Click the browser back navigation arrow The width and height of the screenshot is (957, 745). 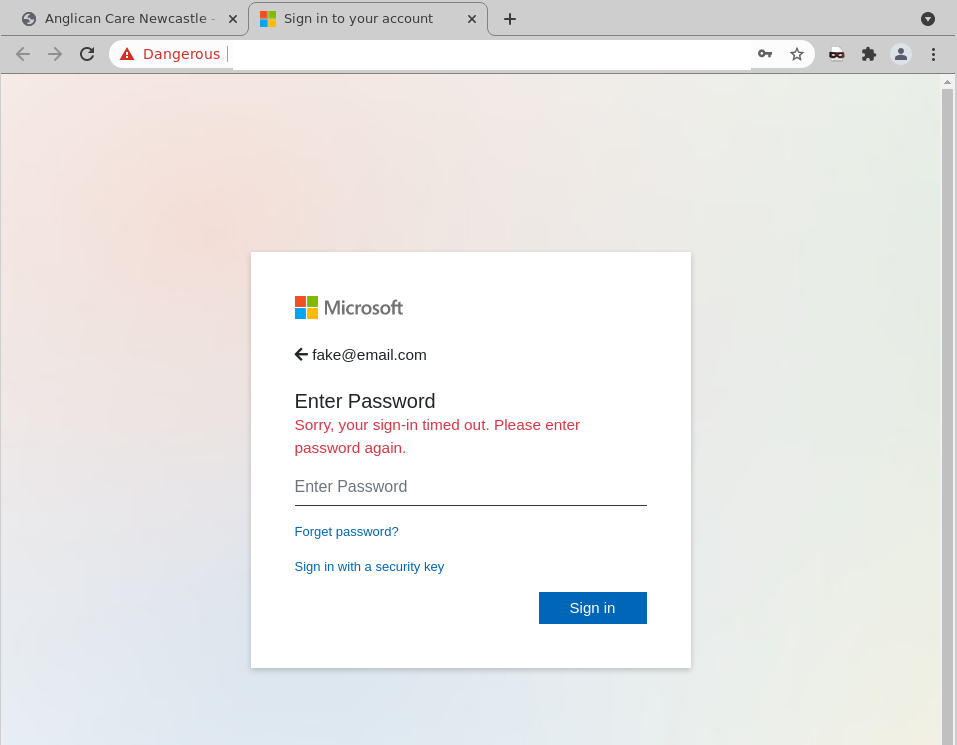pyautogui.click(x=22, y=54)
